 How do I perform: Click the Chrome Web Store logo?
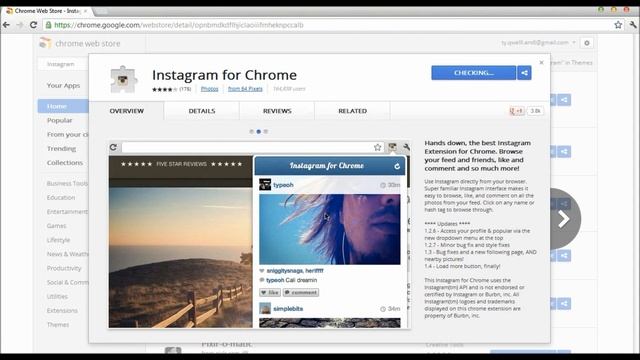coord(80,43)
